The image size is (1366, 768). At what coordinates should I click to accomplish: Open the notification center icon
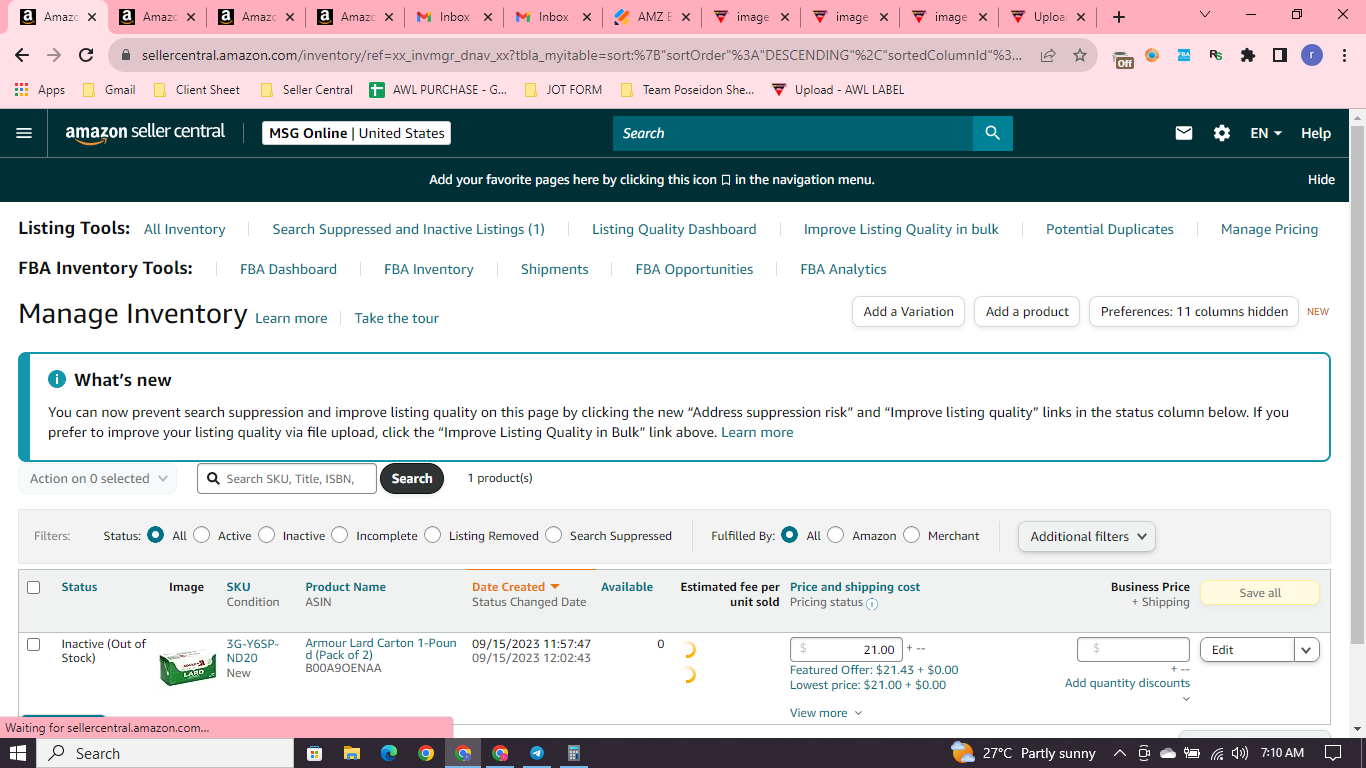tap(1333, 753)
